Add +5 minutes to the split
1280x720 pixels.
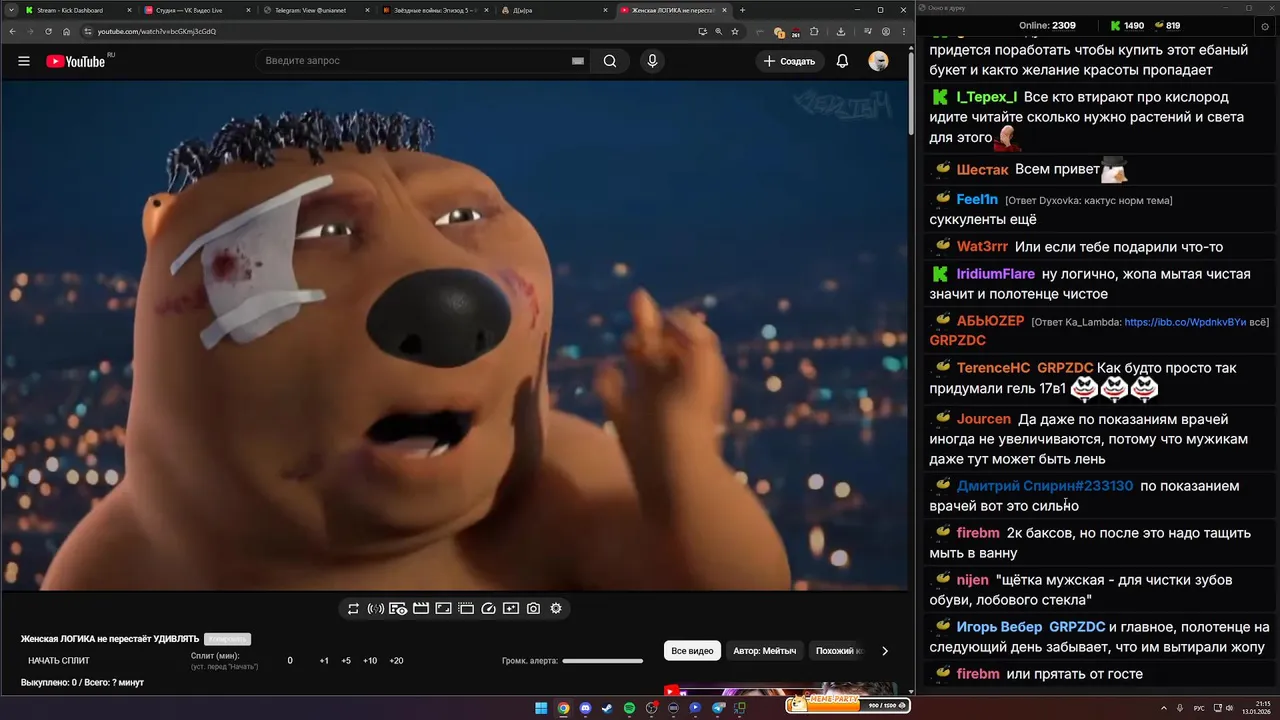coord(346,660)
